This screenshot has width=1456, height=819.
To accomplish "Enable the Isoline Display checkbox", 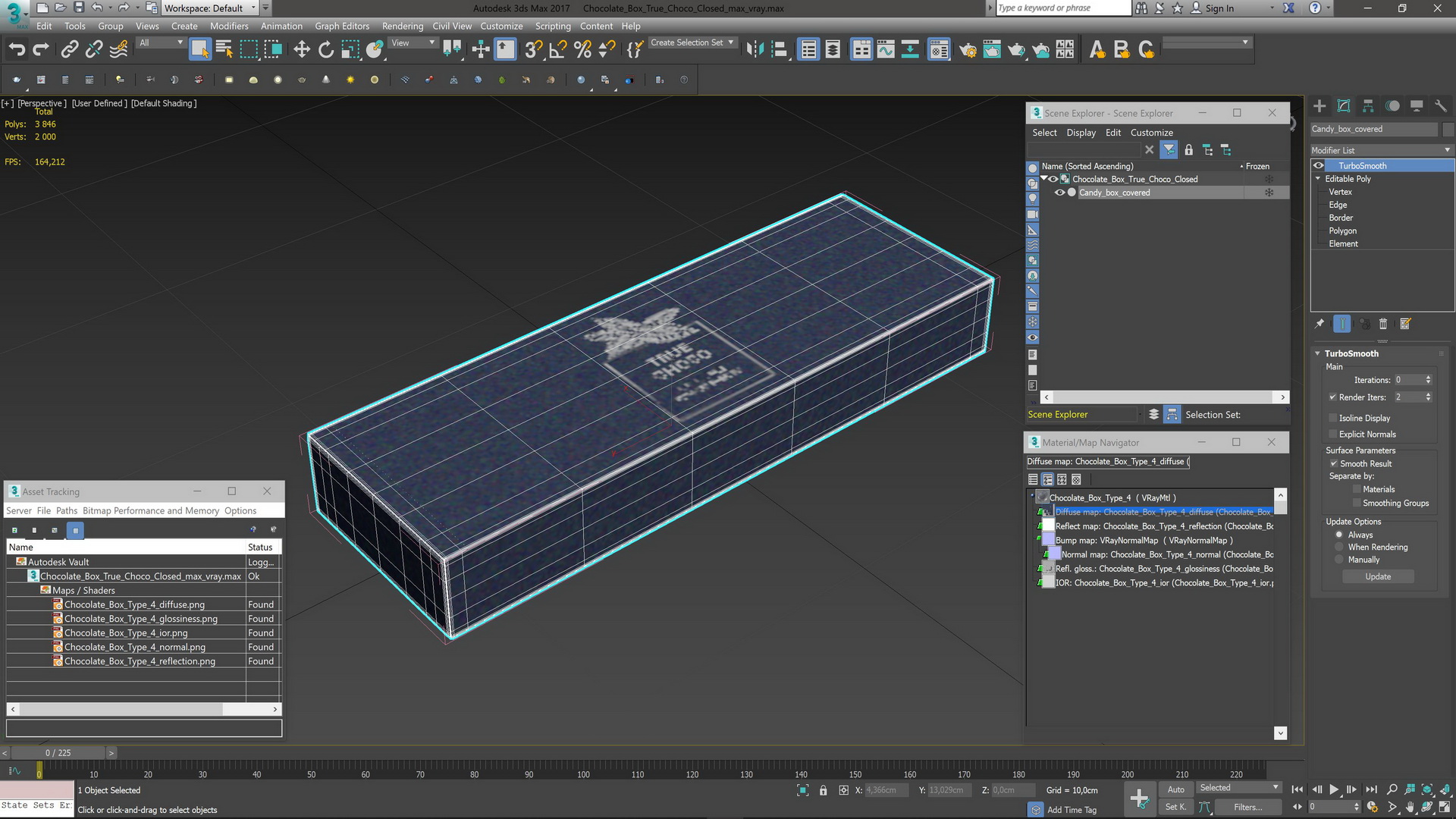I will 1332,419.
